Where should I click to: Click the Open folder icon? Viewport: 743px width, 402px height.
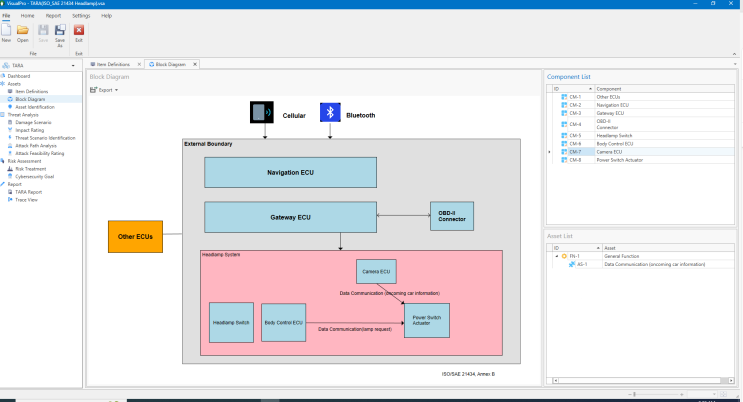pyautogui.click(x=23, y=32)
